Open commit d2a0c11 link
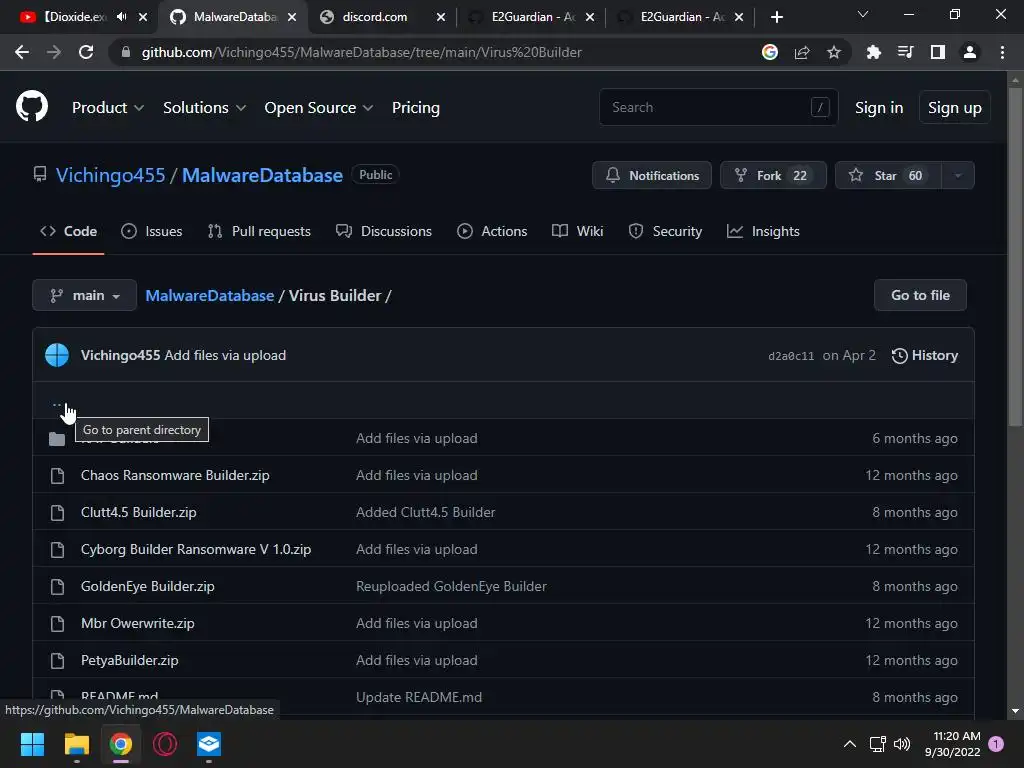 click(791, 356)
